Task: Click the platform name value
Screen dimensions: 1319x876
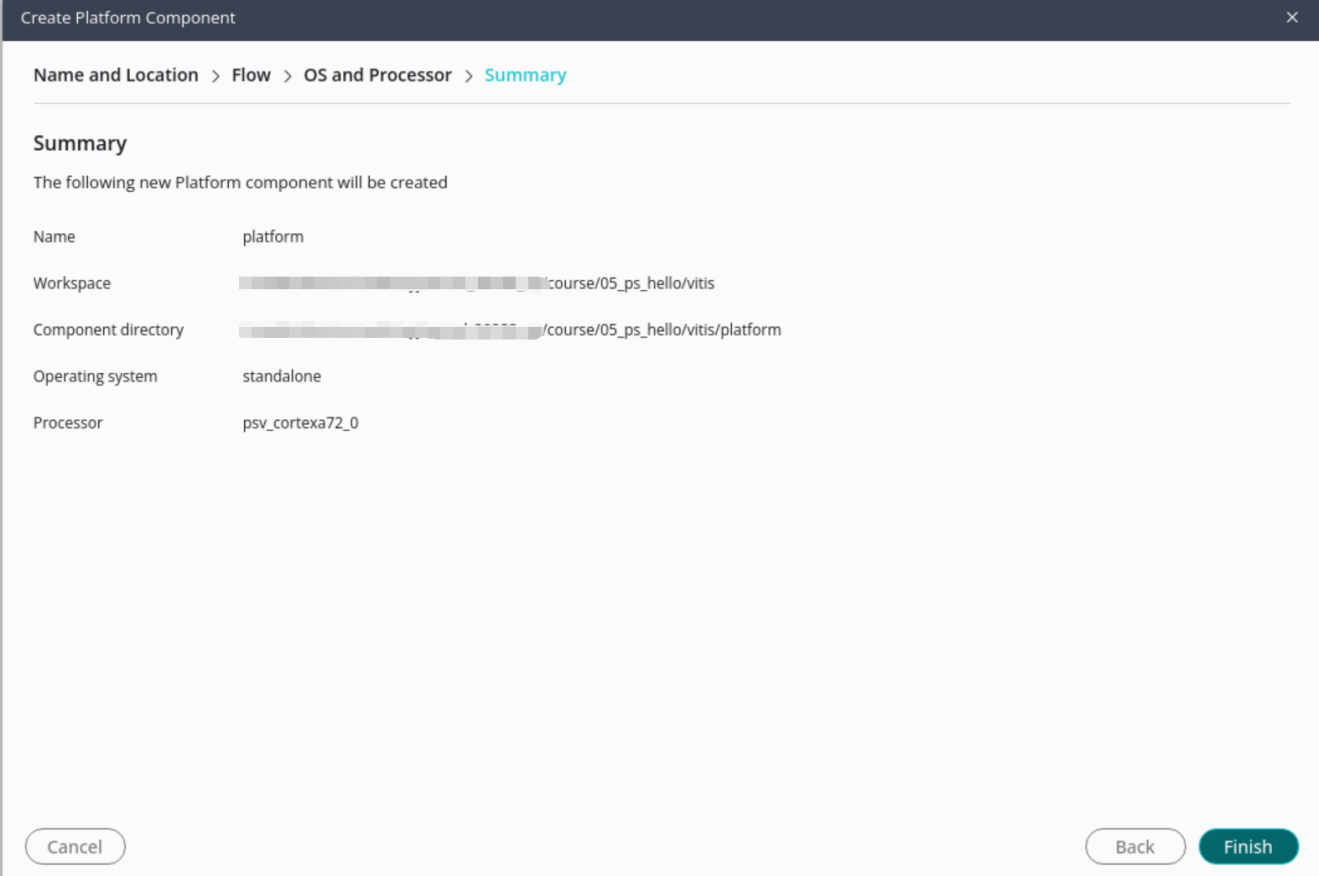Action: pyautogui.click(x=273, y=237)
